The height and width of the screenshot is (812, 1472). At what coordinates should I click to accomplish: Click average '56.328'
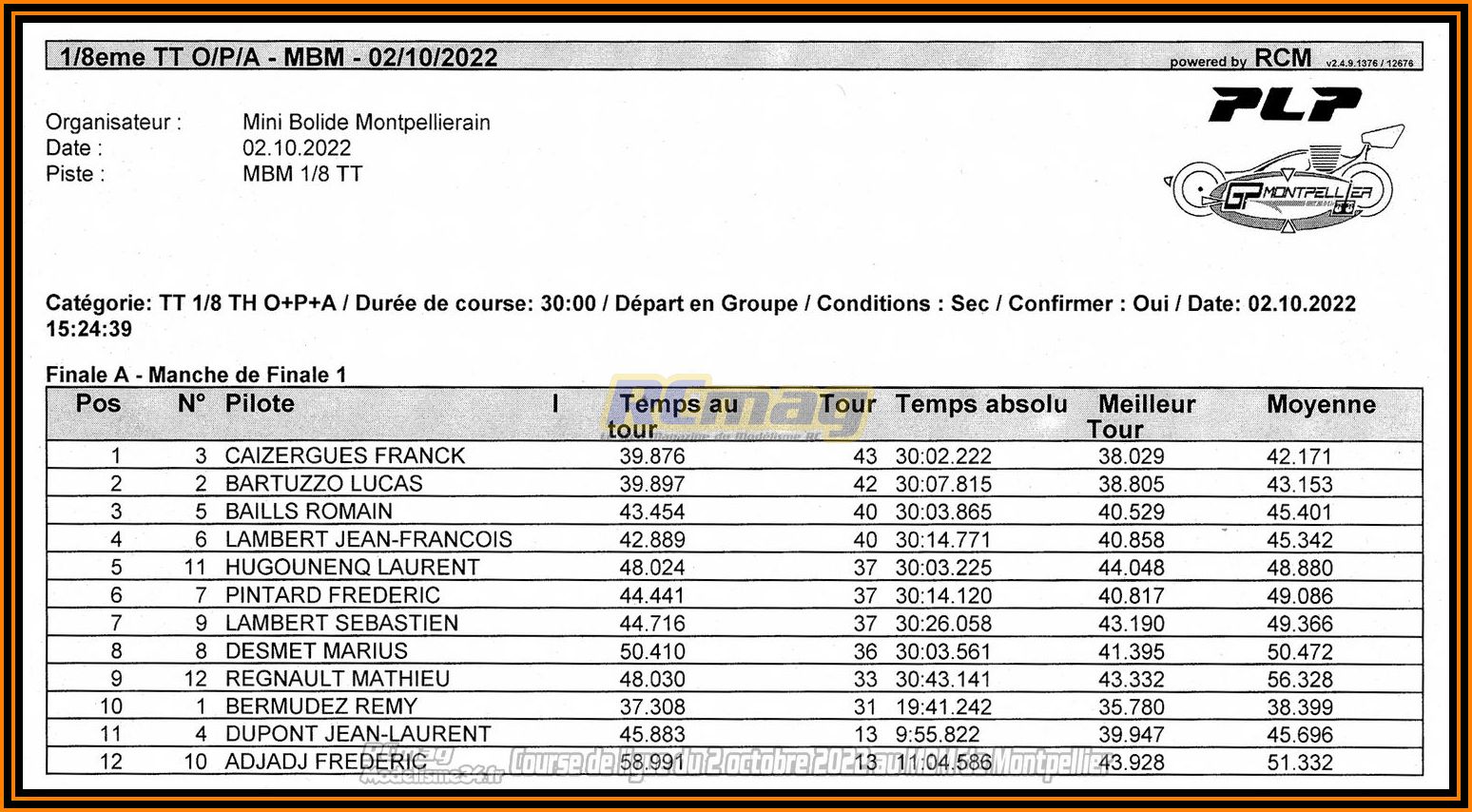click(1300, 680)
